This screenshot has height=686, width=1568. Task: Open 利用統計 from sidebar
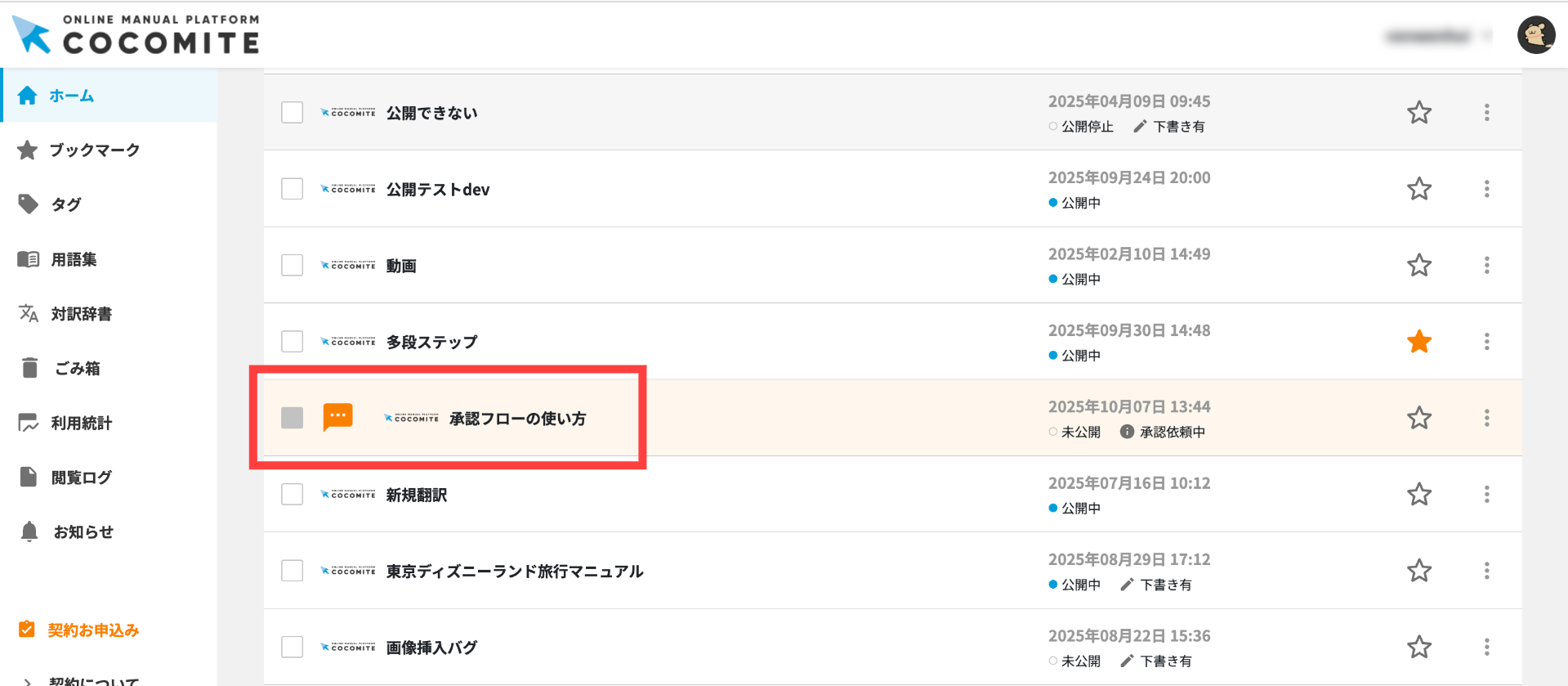tap(81, 424)
